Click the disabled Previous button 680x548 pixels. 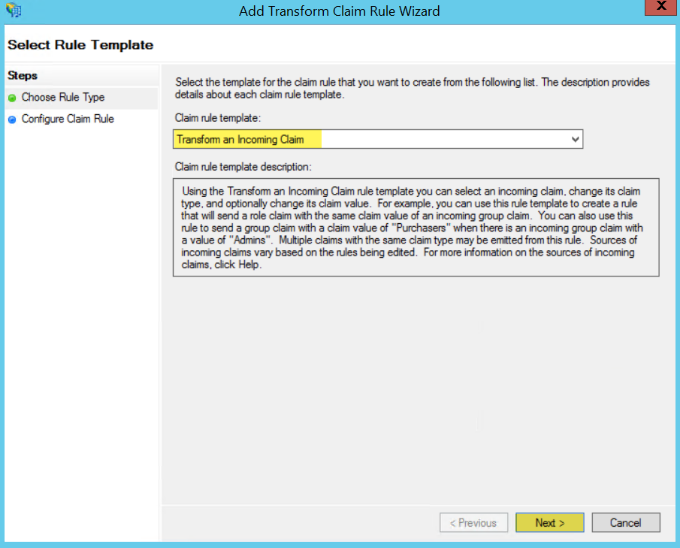tap(473, 522)
